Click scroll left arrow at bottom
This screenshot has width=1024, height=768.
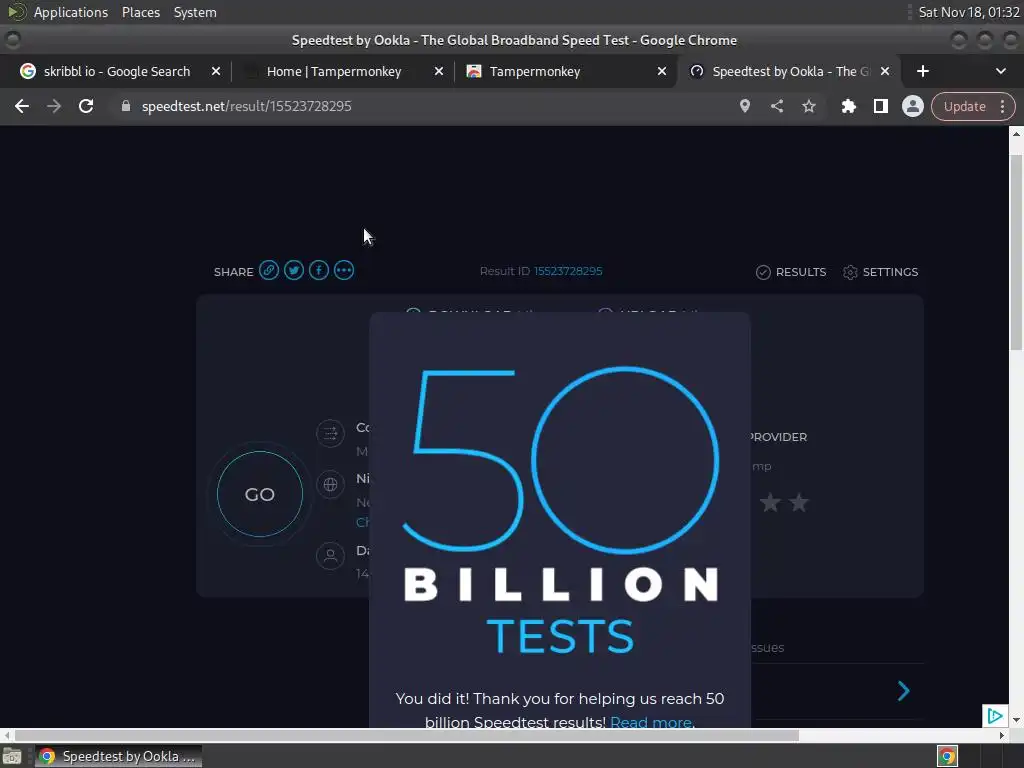7,735
